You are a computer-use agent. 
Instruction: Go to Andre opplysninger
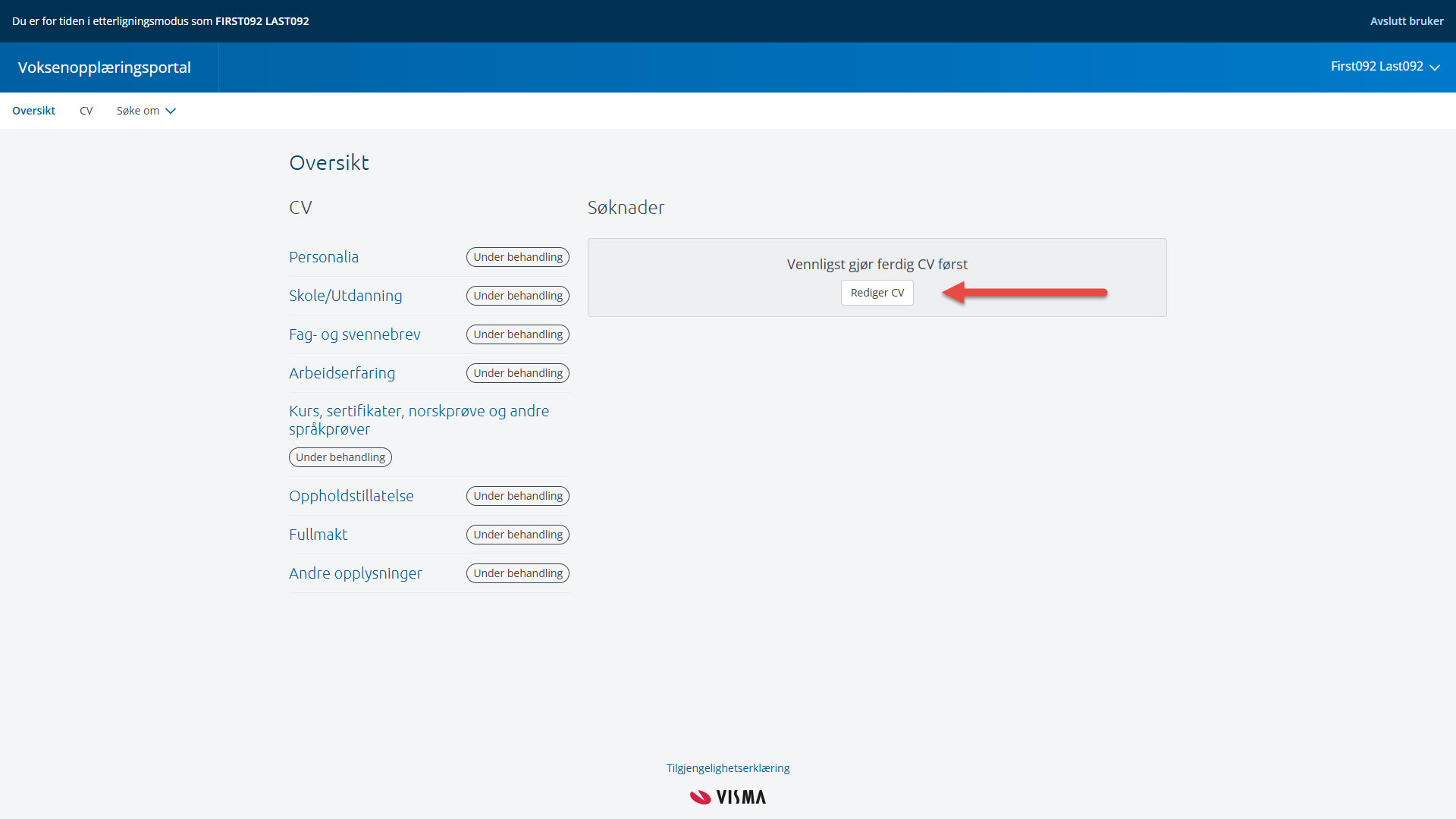pyautogui.click(x=355, y=573)
